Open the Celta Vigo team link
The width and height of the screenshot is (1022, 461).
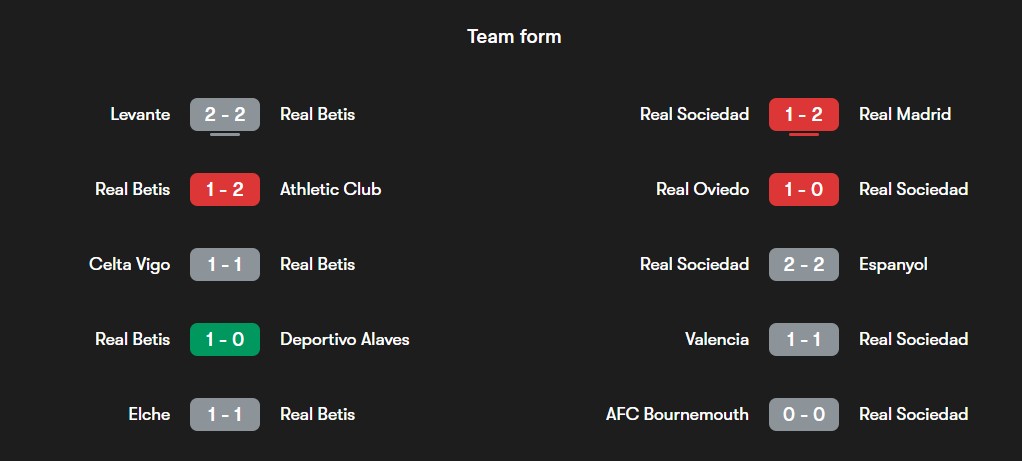pos(130,265)
